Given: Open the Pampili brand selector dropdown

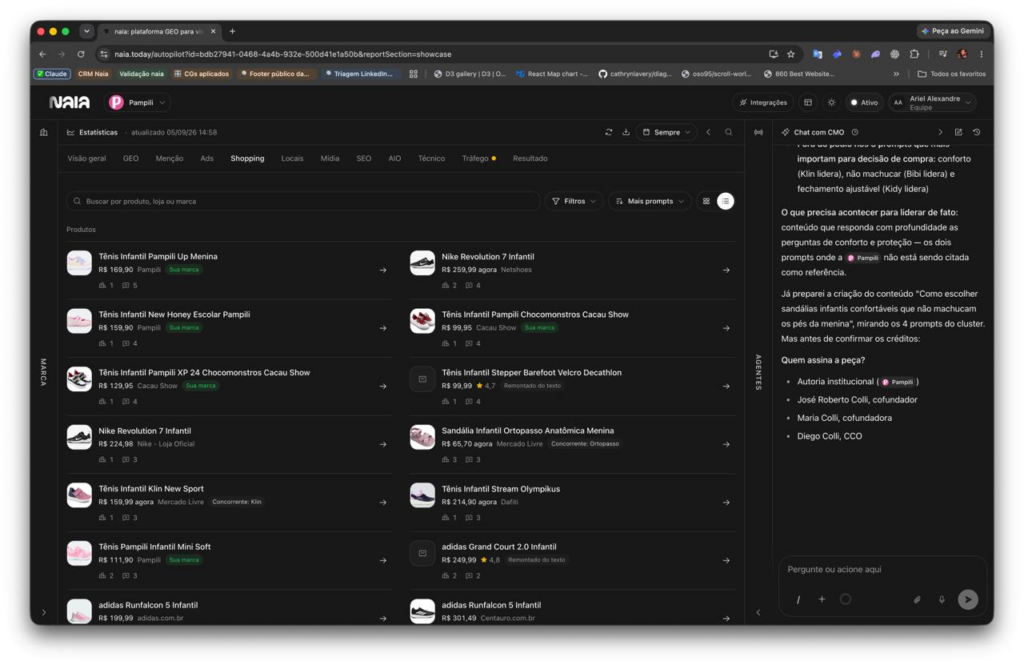Looking at the screenshot, I should click(x=138, y=103).
